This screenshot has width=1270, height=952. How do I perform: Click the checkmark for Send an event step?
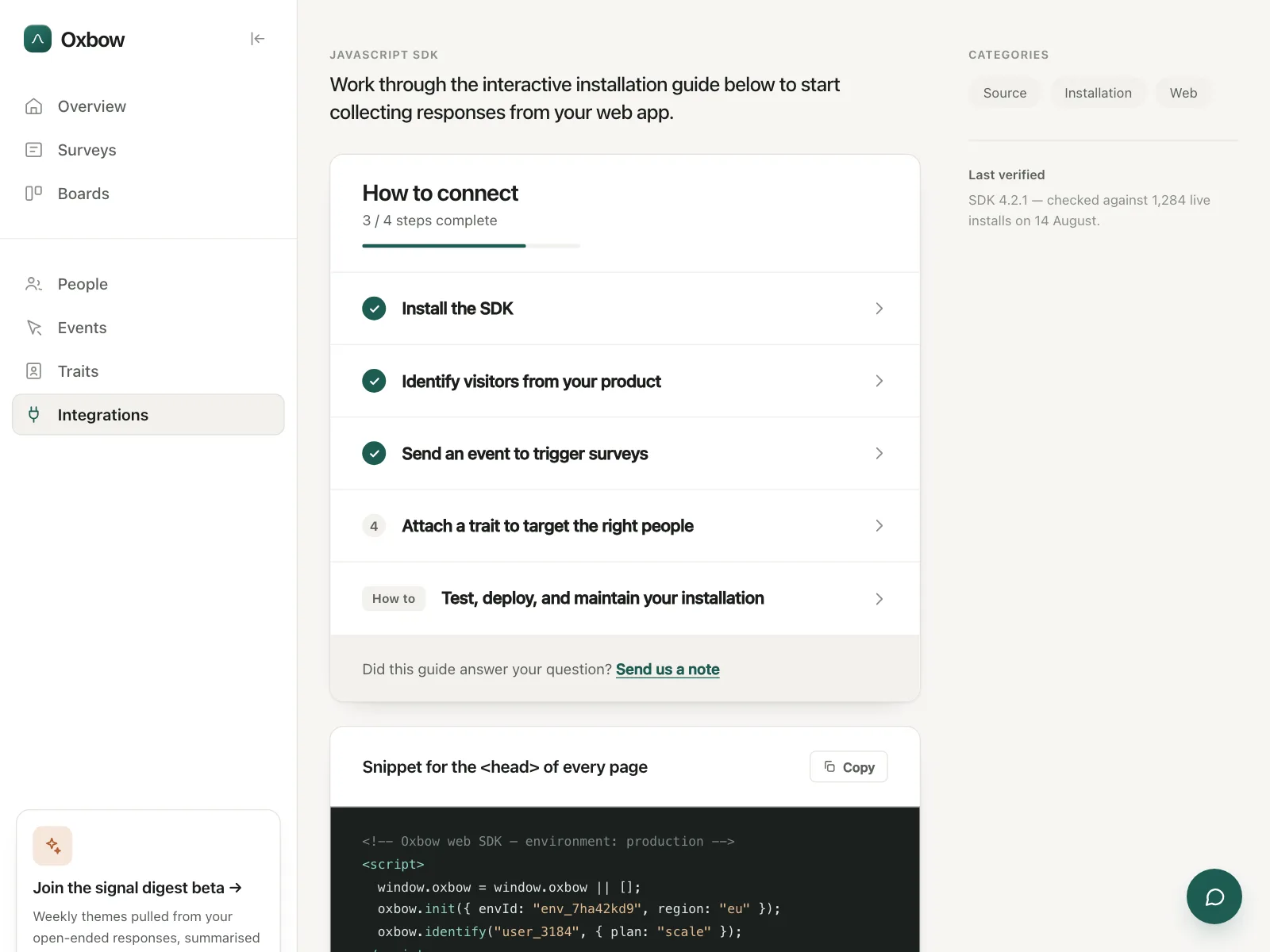click(374, 454)
